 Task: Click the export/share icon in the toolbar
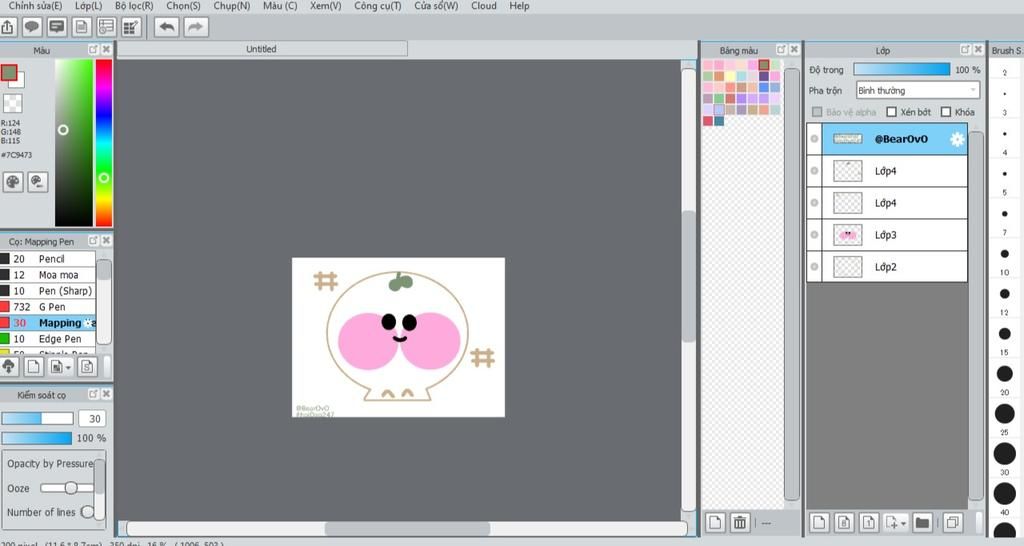(8, 27)
